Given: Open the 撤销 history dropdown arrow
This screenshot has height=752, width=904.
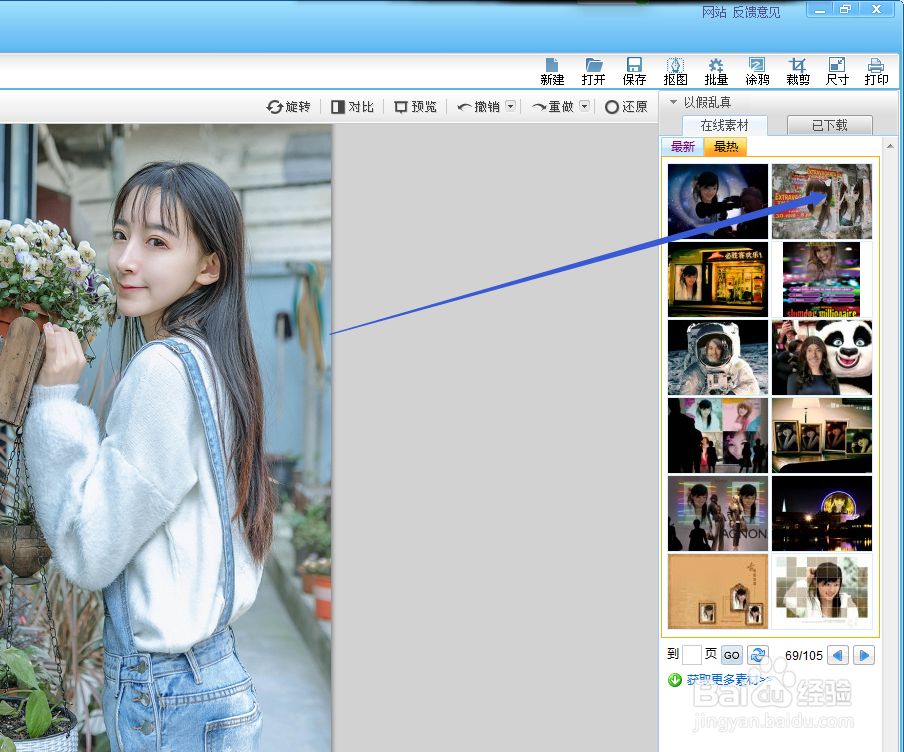Looking at the screenshot, I should coord(510,106).
